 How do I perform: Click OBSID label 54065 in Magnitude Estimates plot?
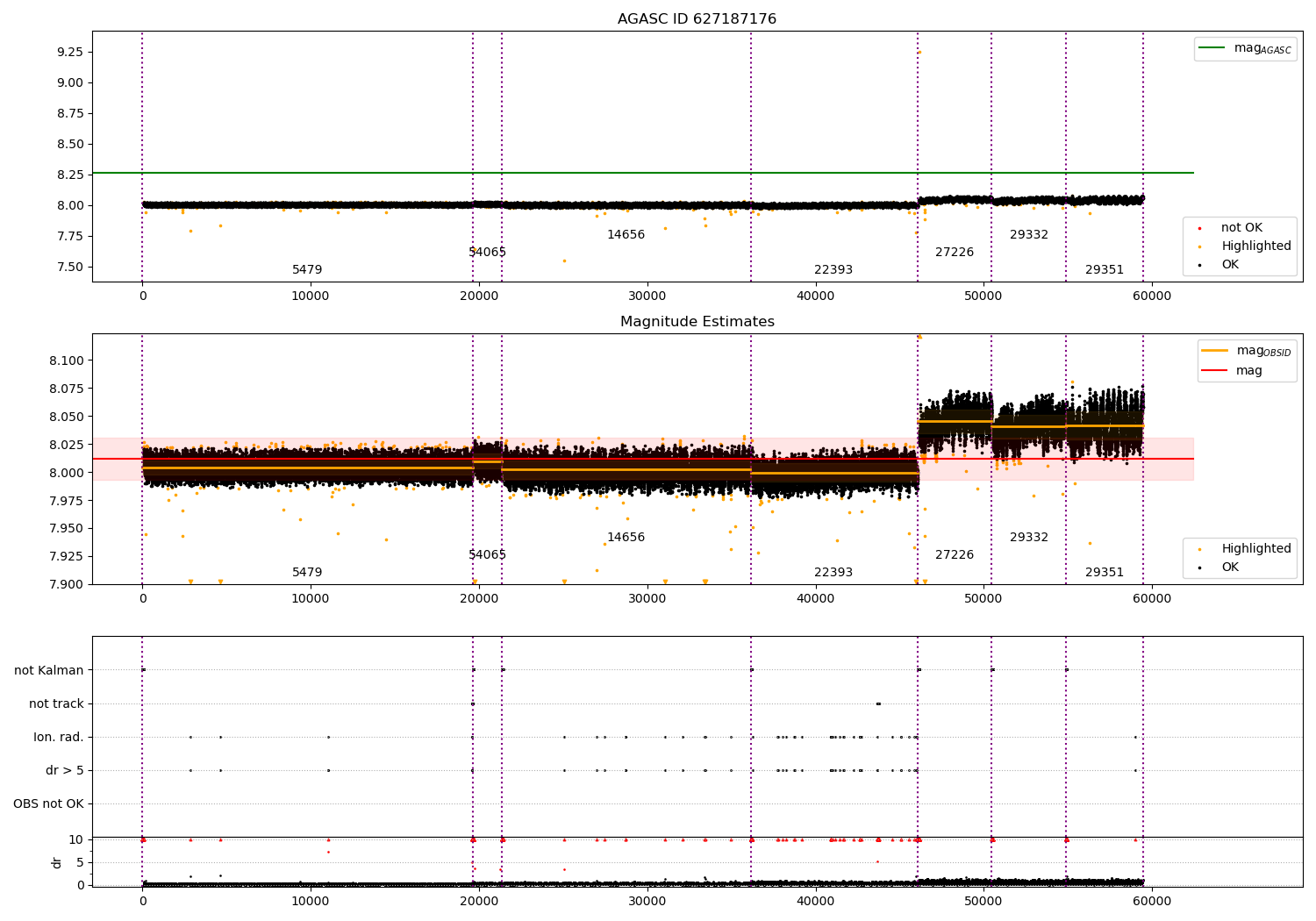[488, 555]
